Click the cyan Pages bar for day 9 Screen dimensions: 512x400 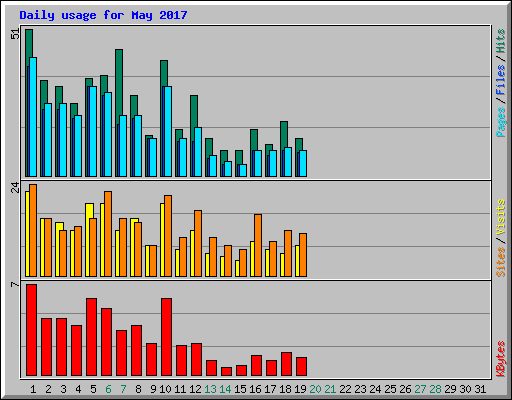click(x=153, y=157)
